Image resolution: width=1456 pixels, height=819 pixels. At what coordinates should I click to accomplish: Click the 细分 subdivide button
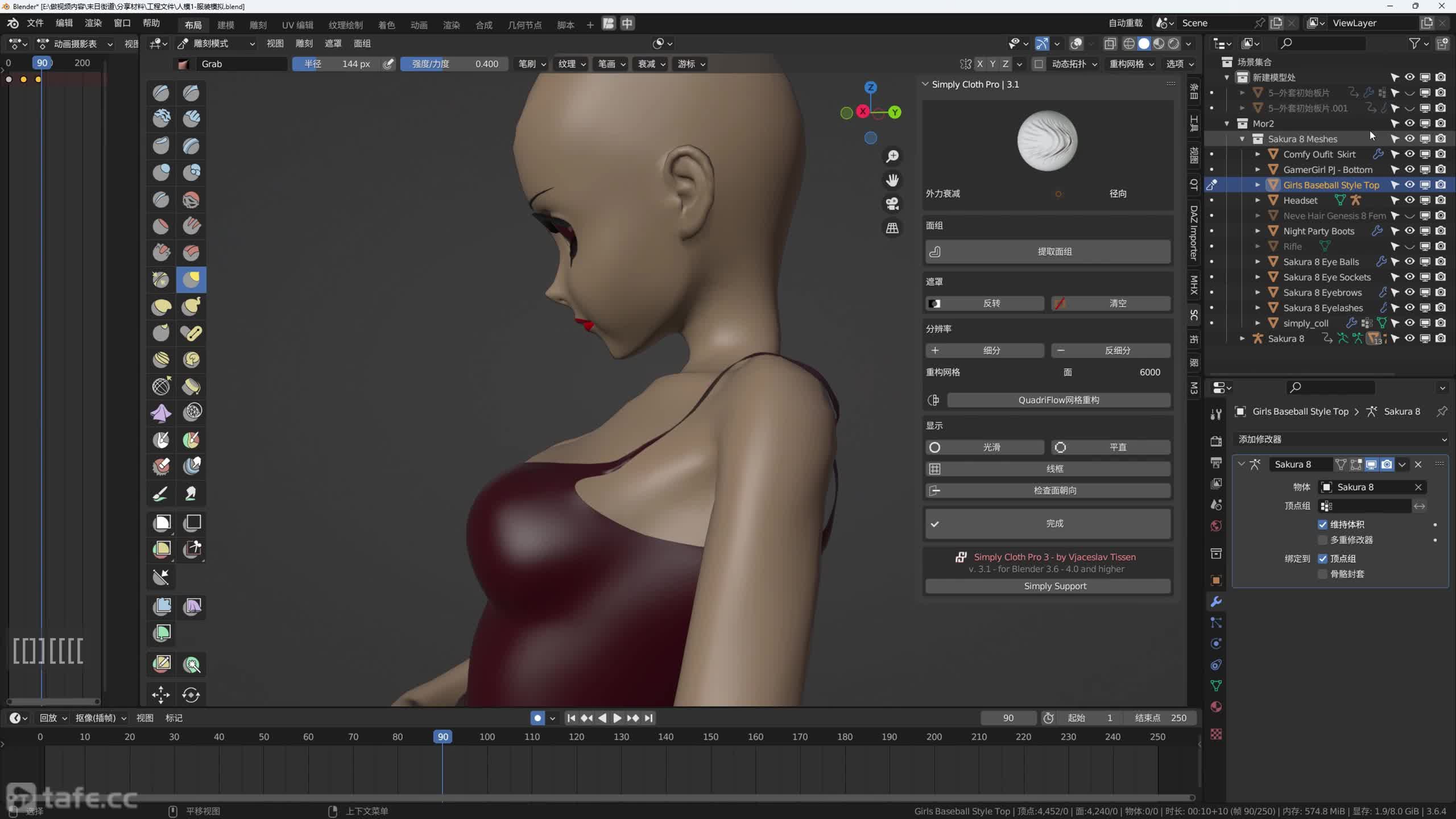click(x=985, y=350)
